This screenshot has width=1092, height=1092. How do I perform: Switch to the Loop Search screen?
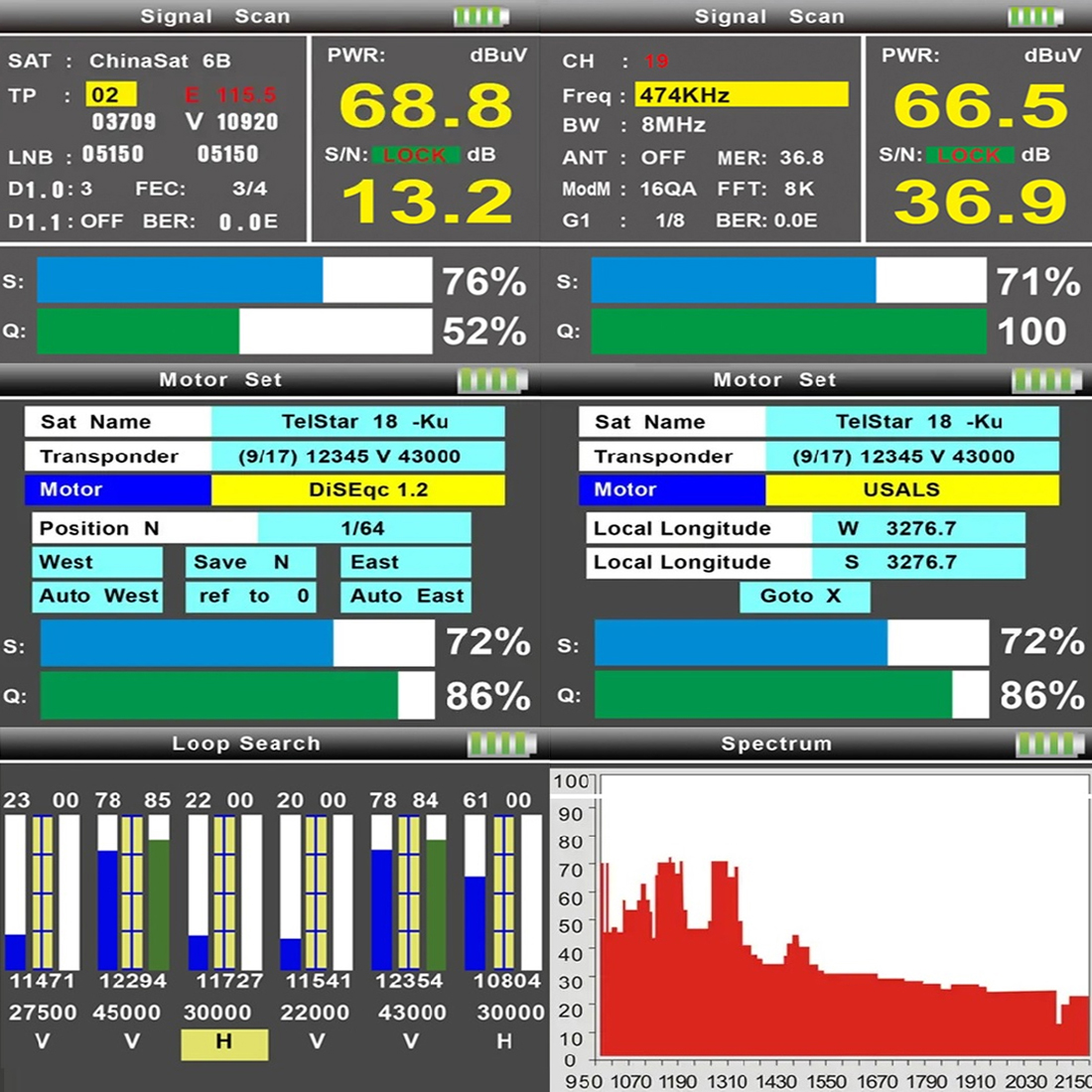[245, 743]
